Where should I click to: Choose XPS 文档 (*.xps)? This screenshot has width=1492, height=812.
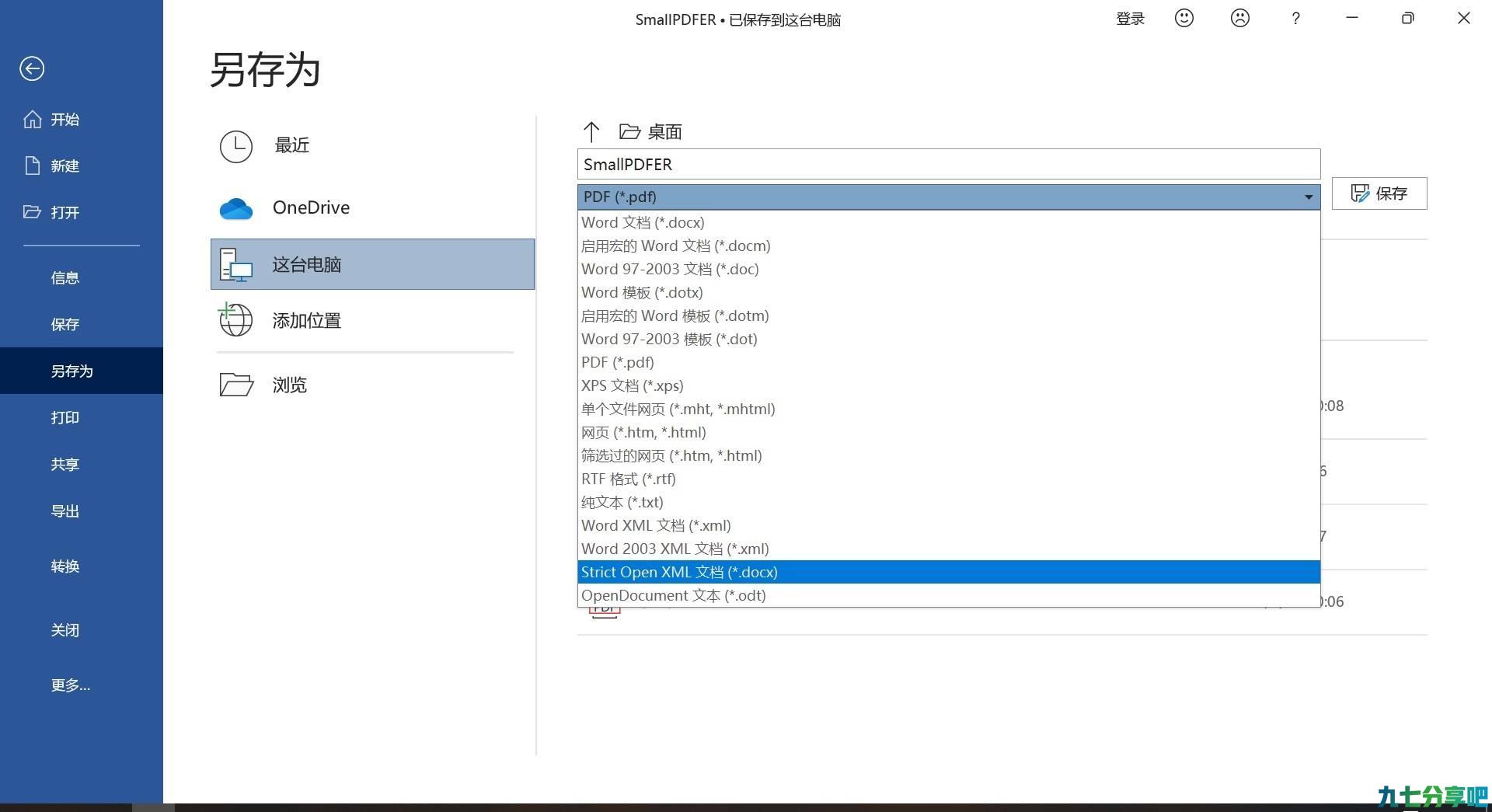click(x=949, y=385)
